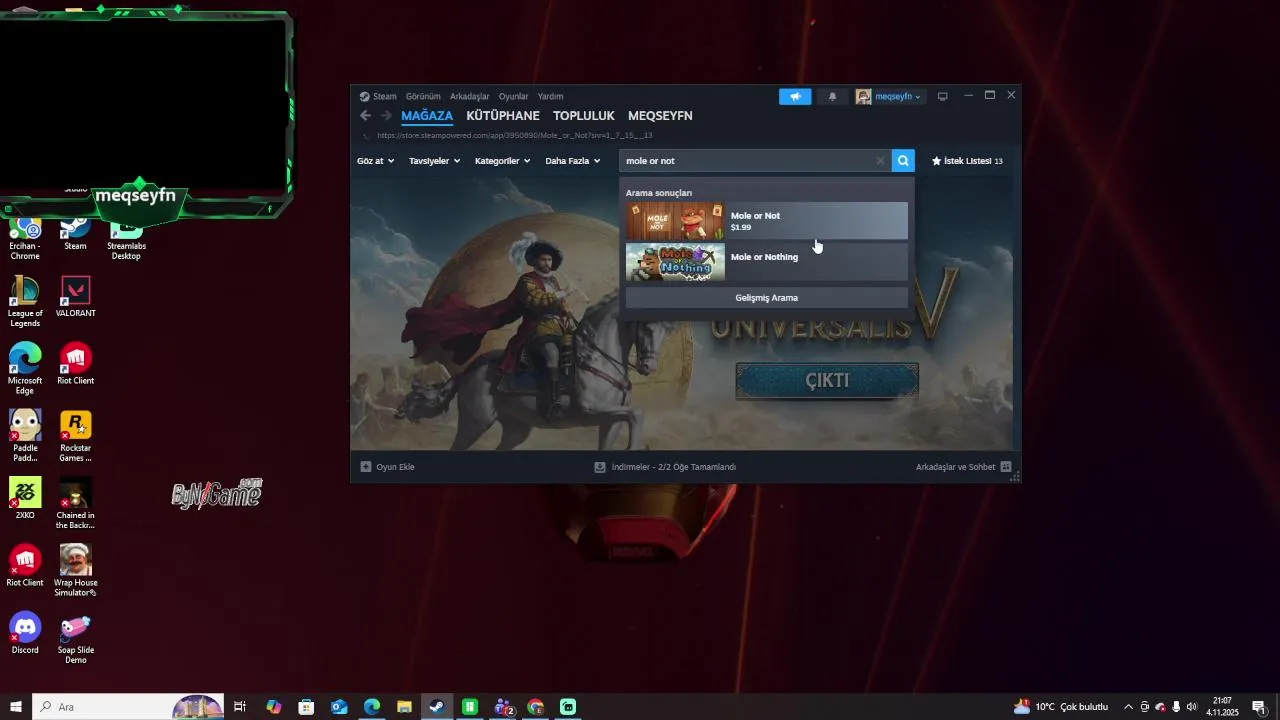The image size is (1280, 720).
Task: Open the weather widget 10°C Çok bulutlu
Action: (1060, 707)
